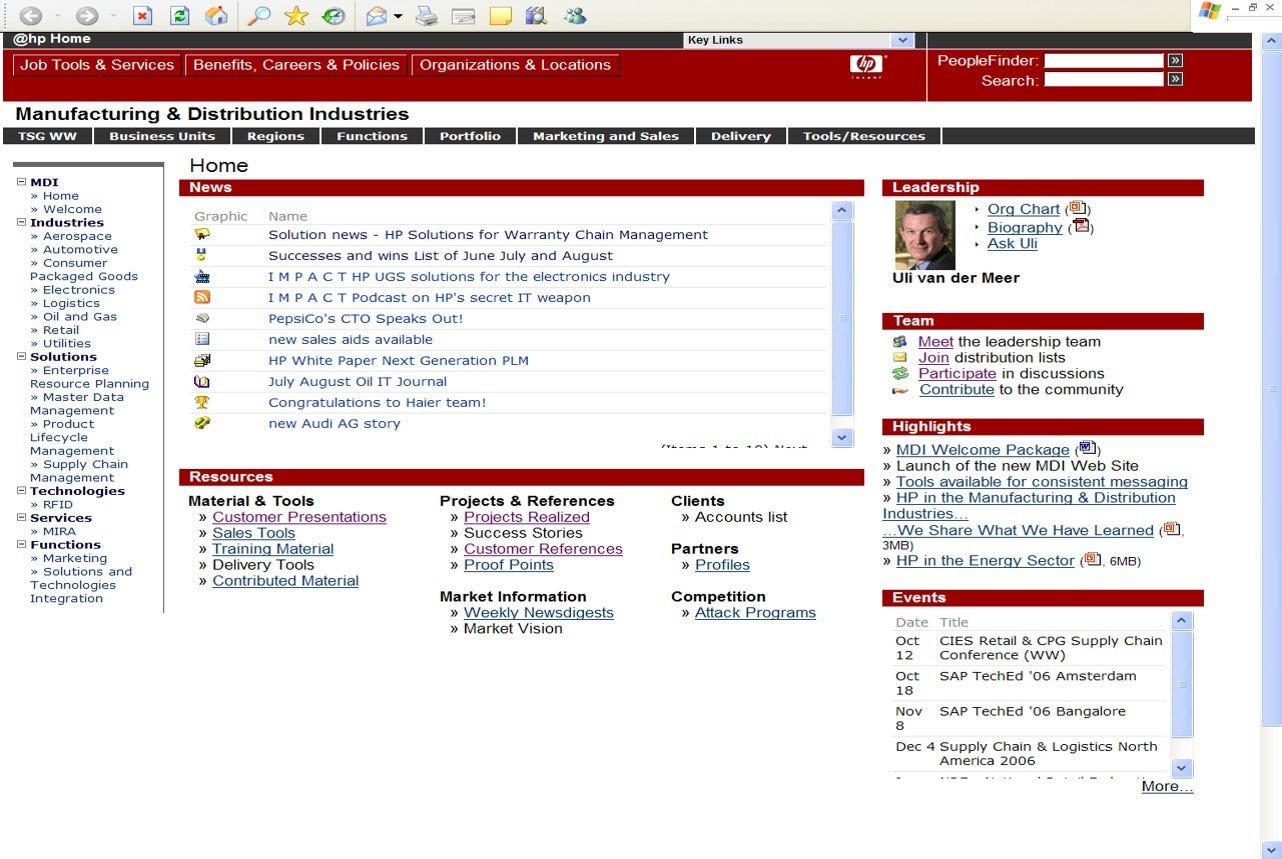Collapse the Services section in sidebar
Image resolution: width=1282 pixels, height=859 pixels.
(x=22, y=517)
